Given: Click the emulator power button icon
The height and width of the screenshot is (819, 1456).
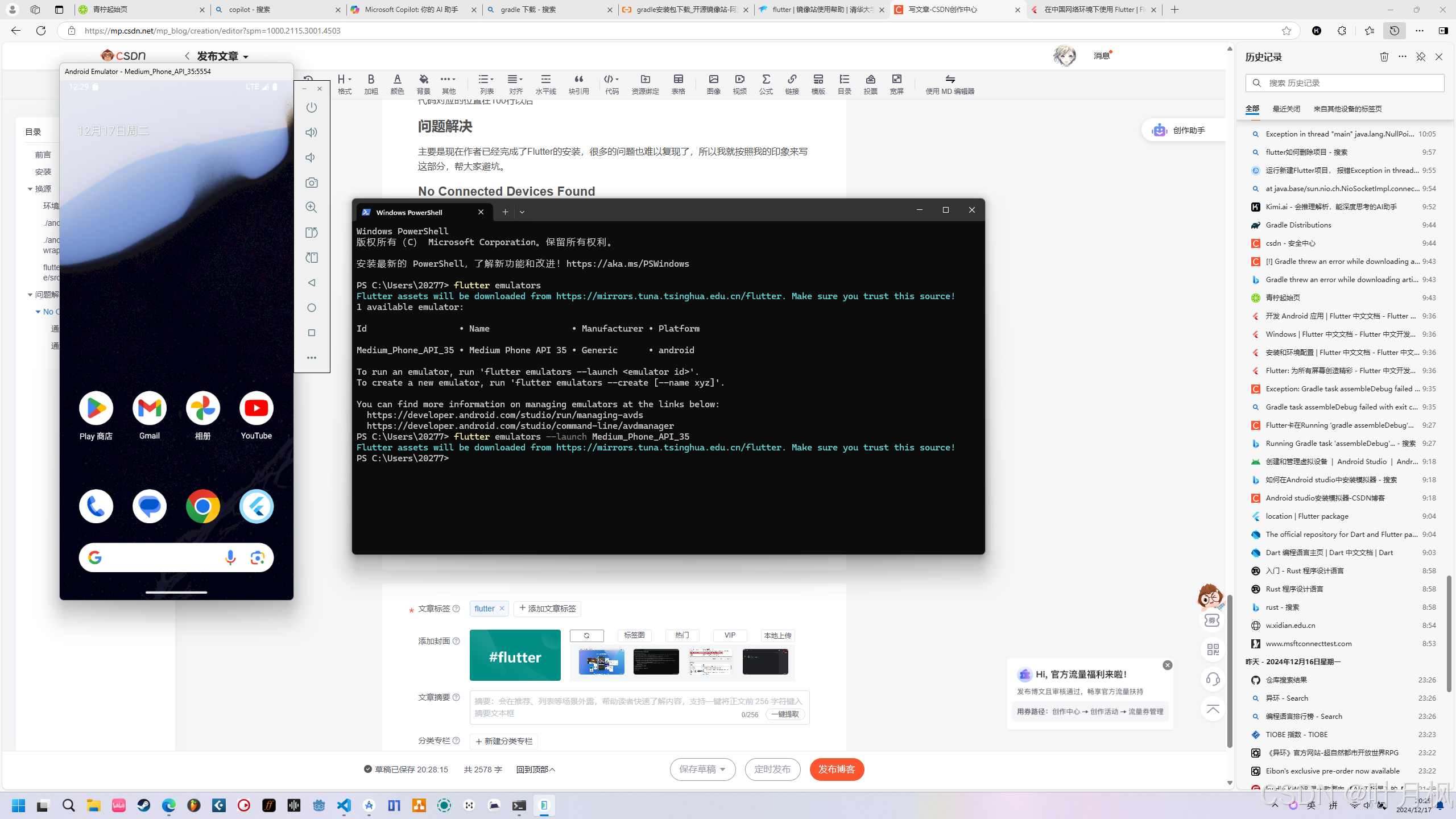Looking at the screenshot, I should [x=311, y=107].
